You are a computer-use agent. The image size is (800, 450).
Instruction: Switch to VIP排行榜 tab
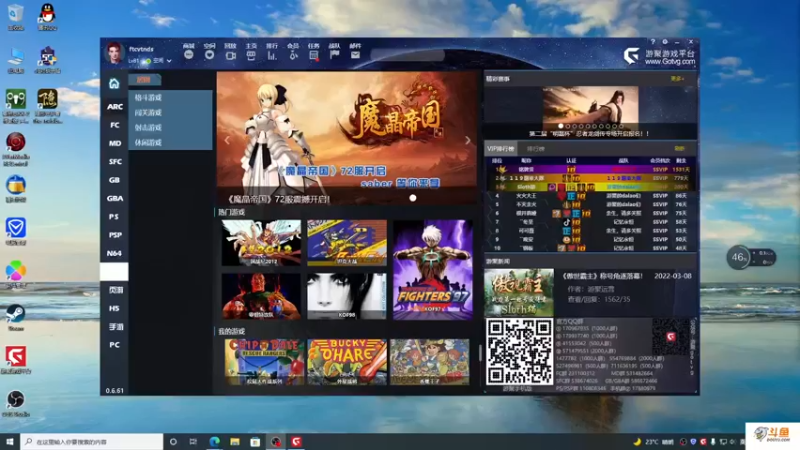pyautogui.click(x=501, y=148)
